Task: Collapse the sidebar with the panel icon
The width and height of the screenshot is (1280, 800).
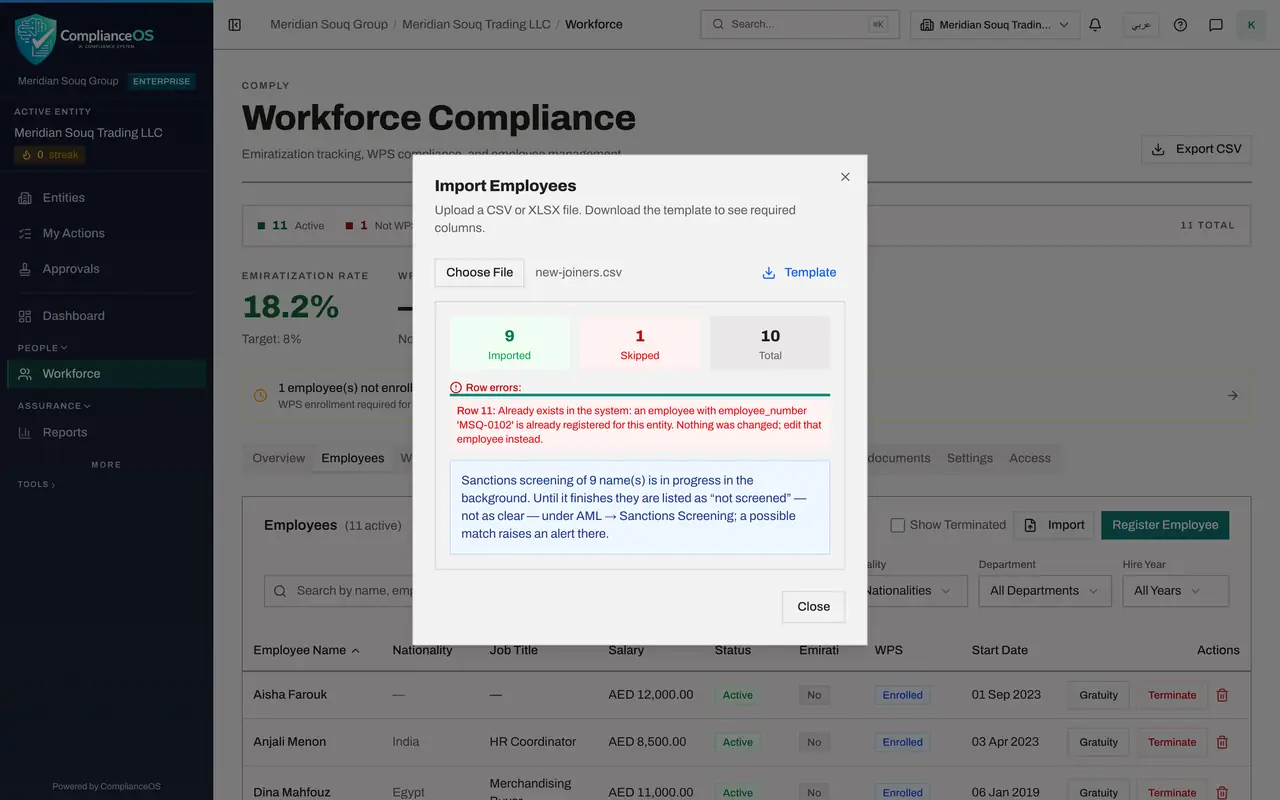Action: click(x=235, y=24)
